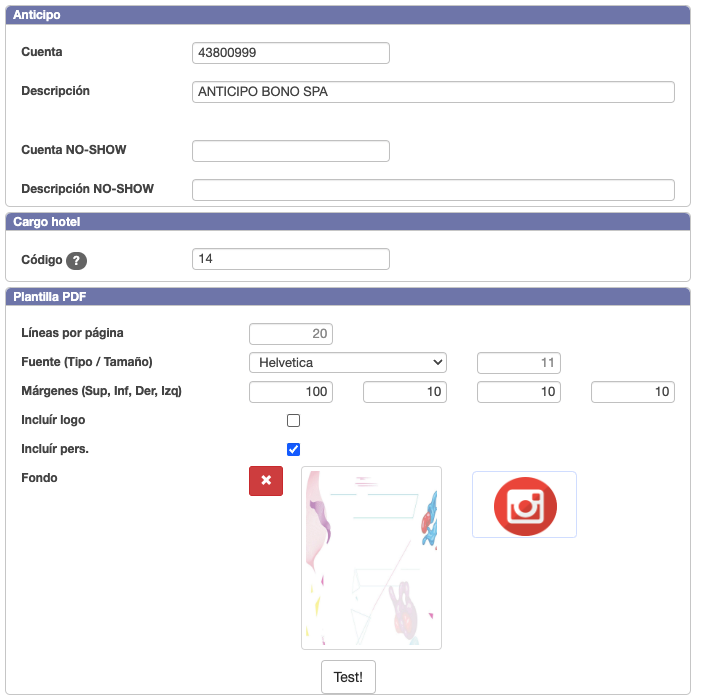Click the bottom margin field, second of four
This screenshot has width=701, height=698.
[405, 392]
